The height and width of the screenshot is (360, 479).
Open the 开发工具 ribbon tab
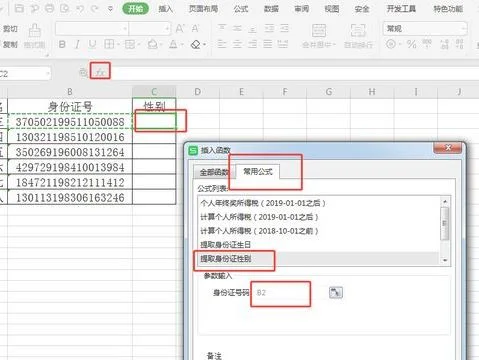(401, 9)
